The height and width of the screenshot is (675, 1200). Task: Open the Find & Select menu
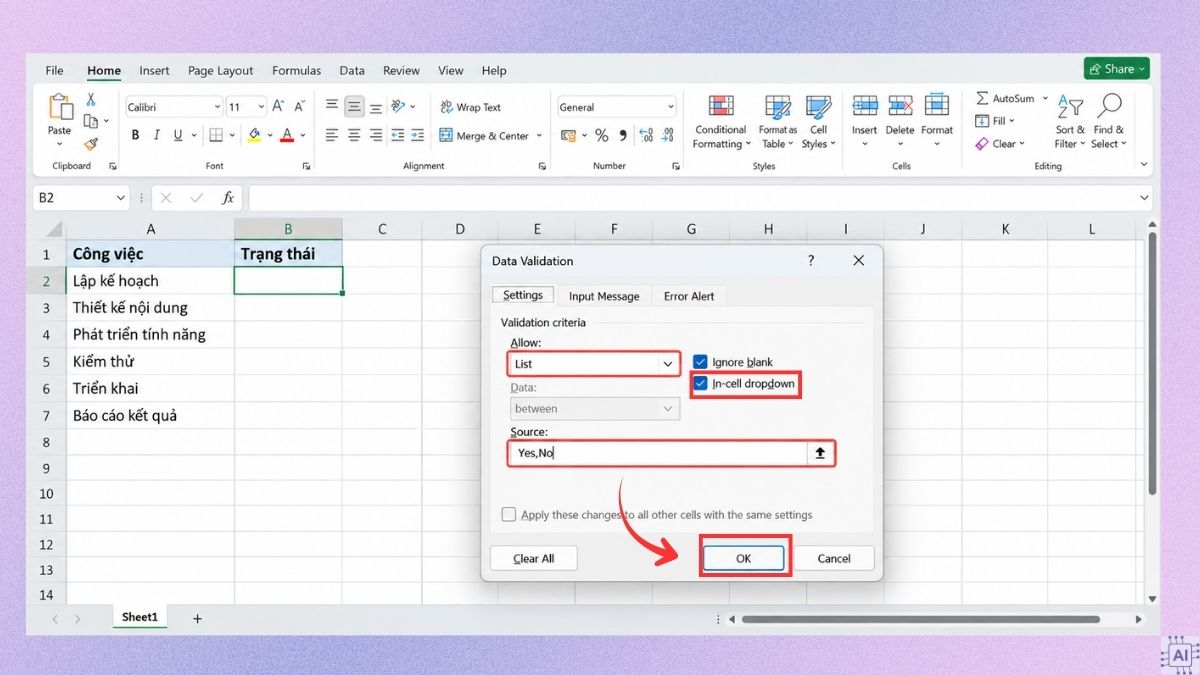1109,122
